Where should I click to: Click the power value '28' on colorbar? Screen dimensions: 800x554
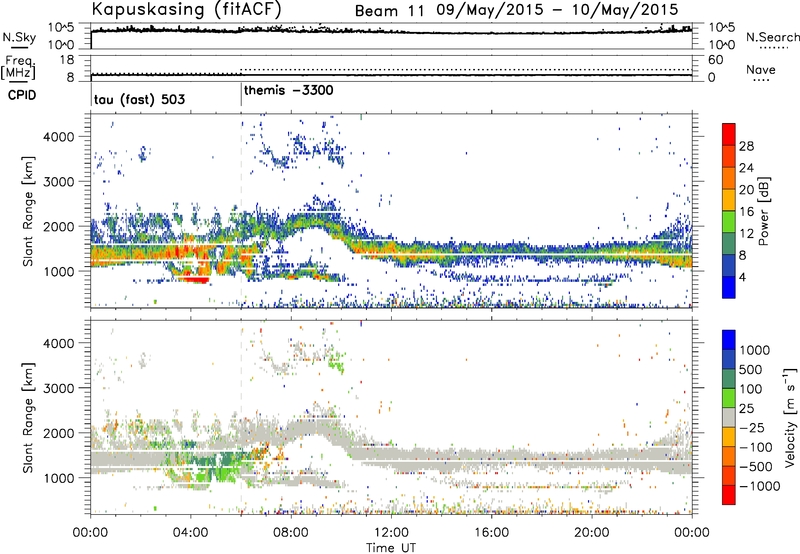pos(746,146)
